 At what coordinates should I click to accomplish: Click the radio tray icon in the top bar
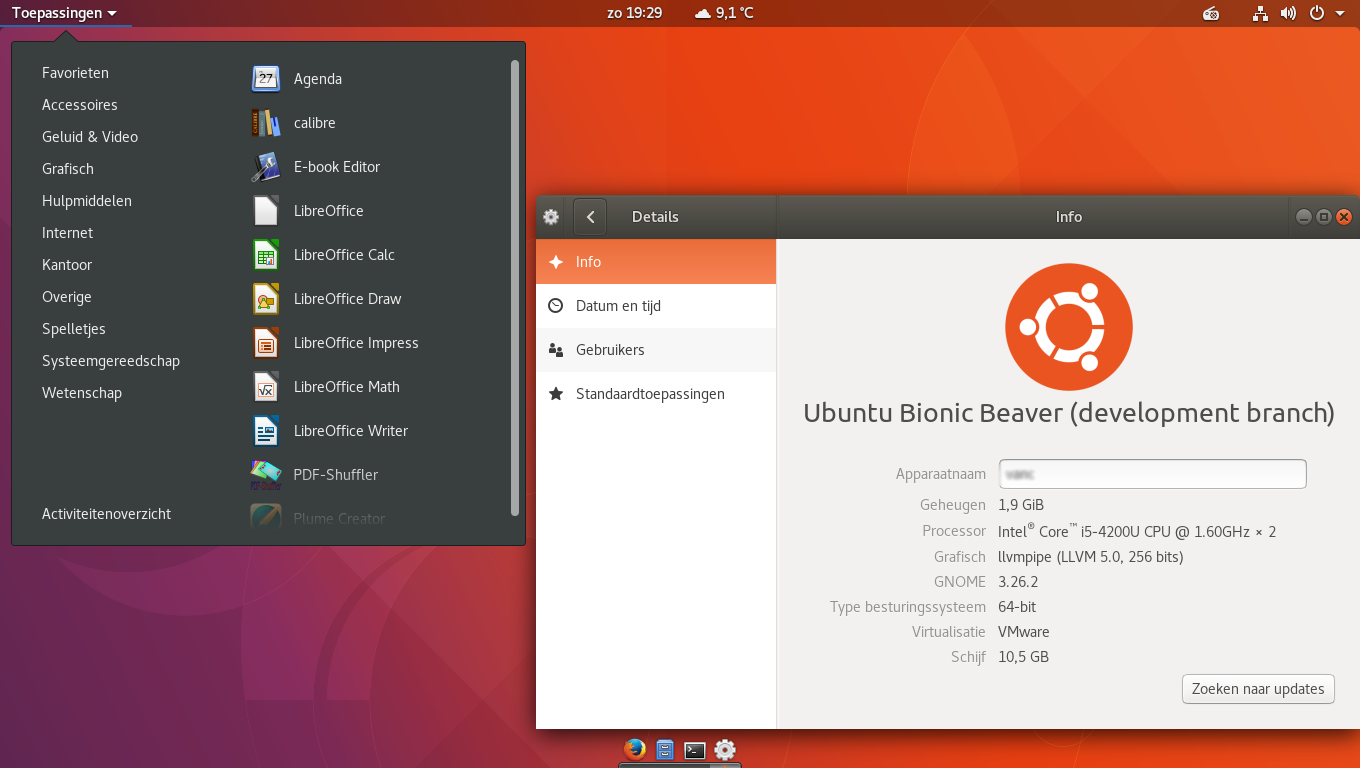(1211, 13)
